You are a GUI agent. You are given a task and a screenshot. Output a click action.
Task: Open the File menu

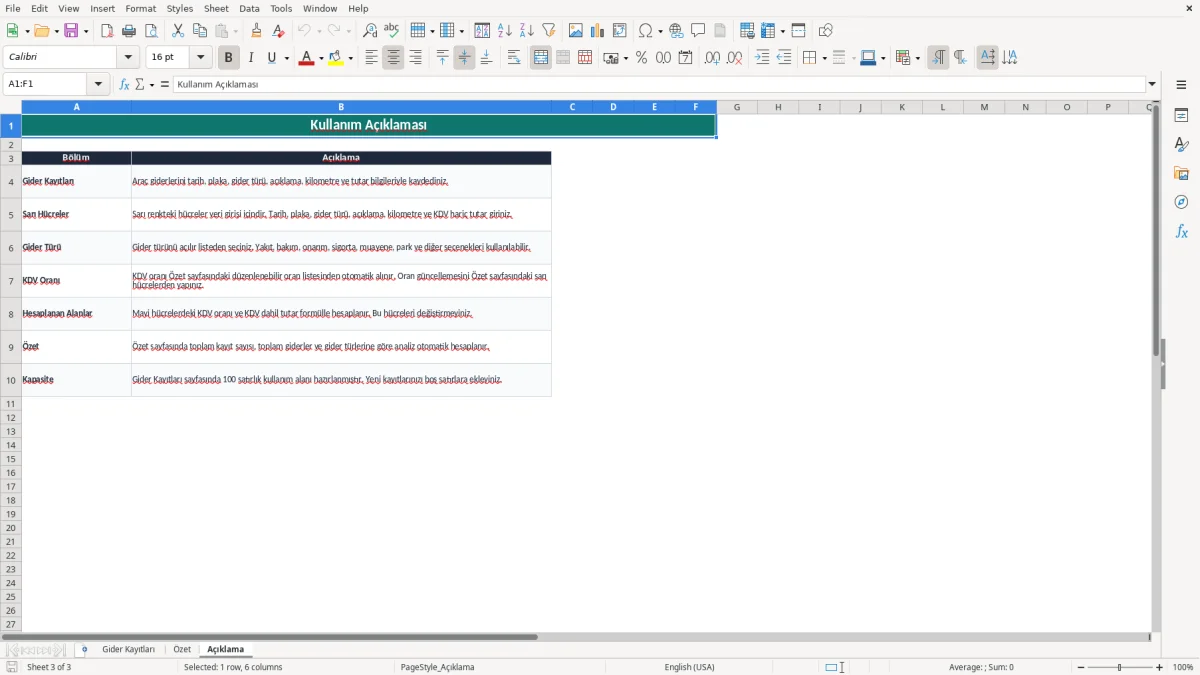13,8
